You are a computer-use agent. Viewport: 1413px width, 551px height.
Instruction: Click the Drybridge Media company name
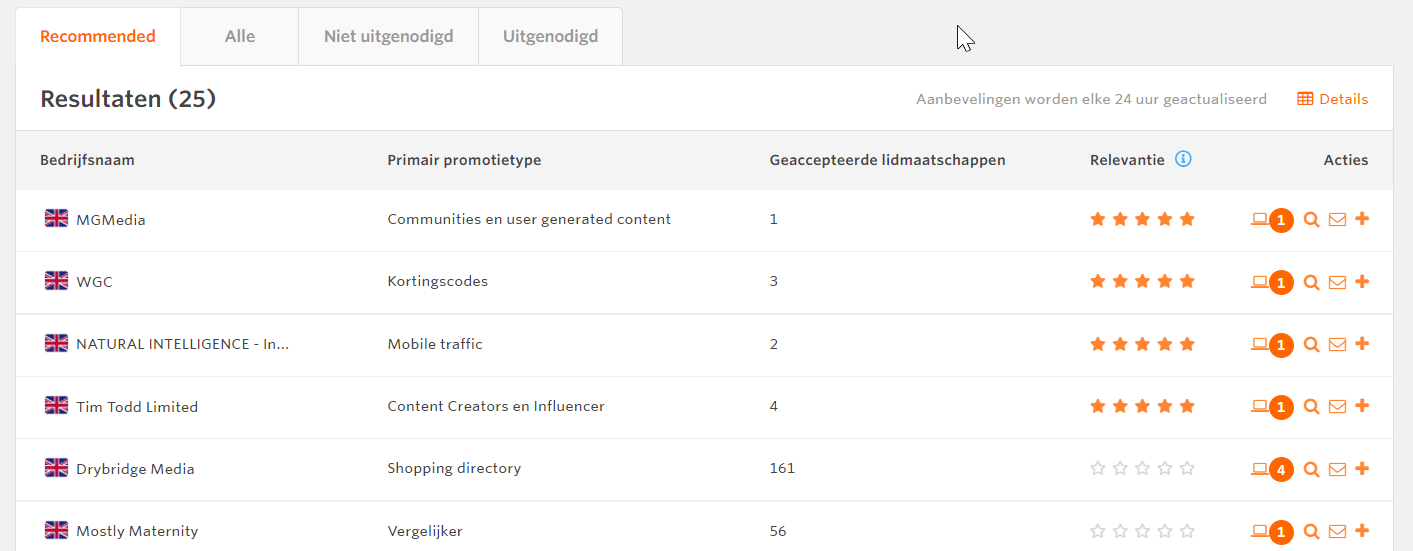click(x=135, y=469)
